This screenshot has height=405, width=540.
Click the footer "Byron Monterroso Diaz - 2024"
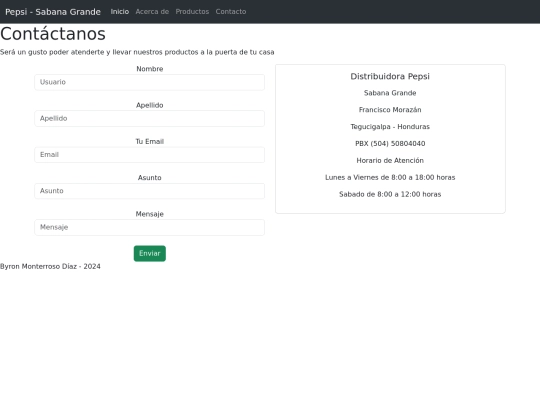tap(50, 267)
